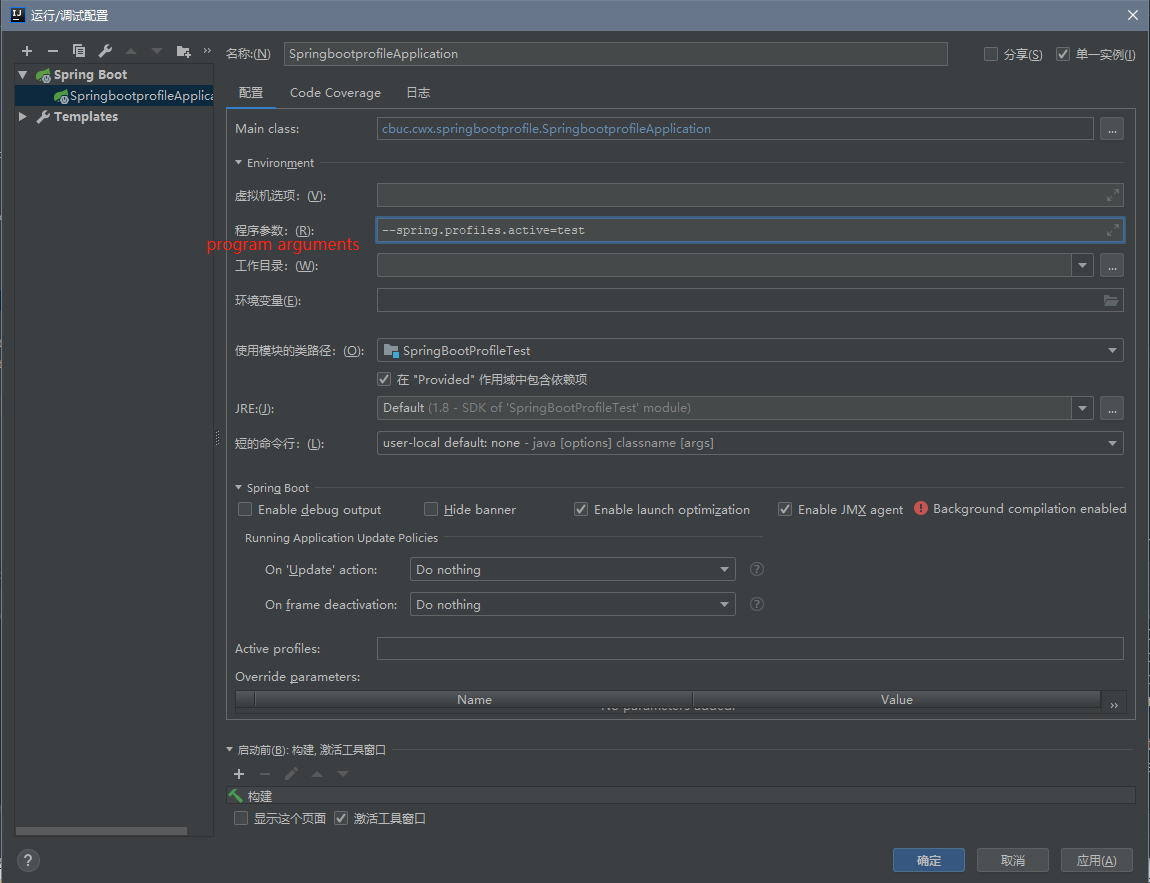Check the Hide banner option
The height and width of the screenshot is (883, 1150).
(x=431, y=509)
